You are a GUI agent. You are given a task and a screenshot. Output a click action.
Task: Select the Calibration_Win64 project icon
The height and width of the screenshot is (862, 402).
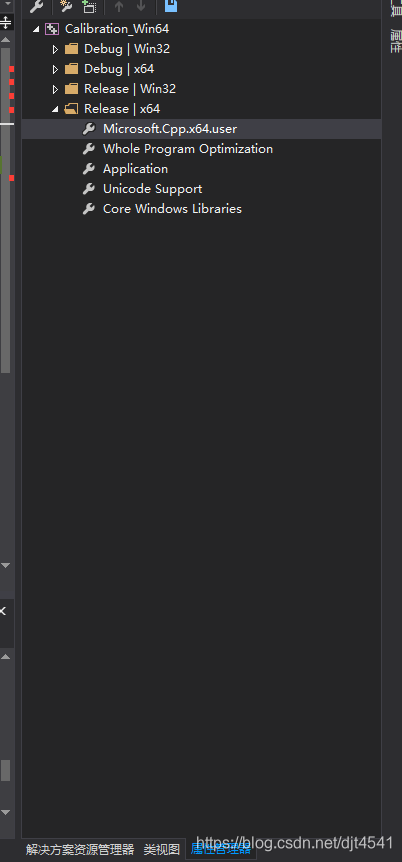coord(52,29)
